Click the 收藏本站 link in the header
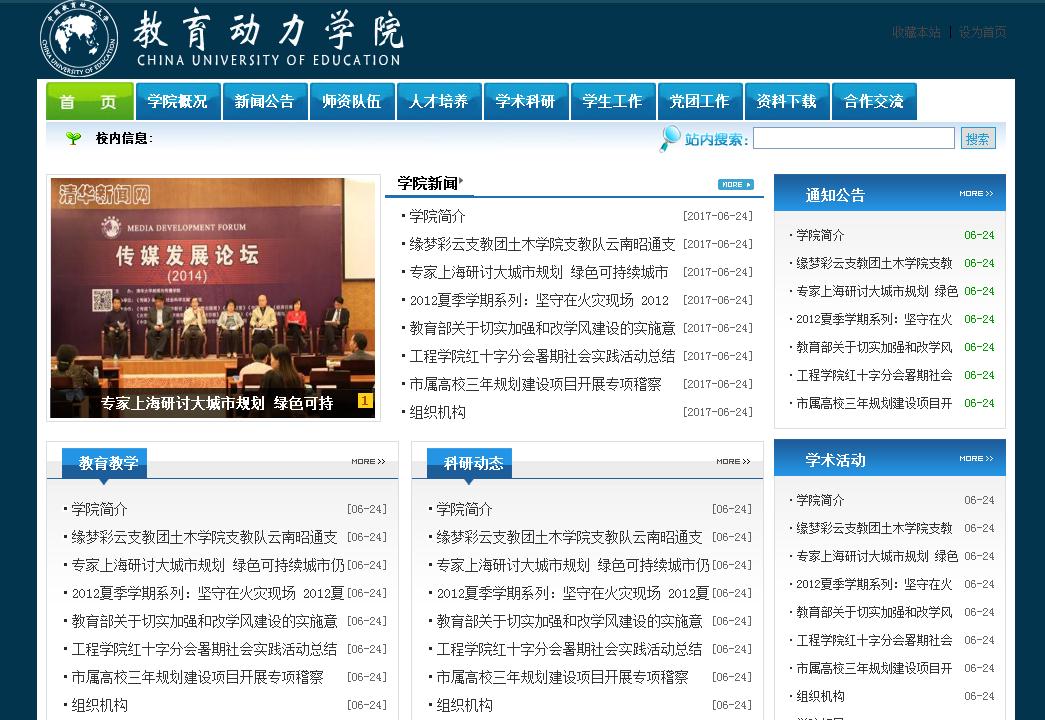The image size is (1045, 720). click(916, 32)
